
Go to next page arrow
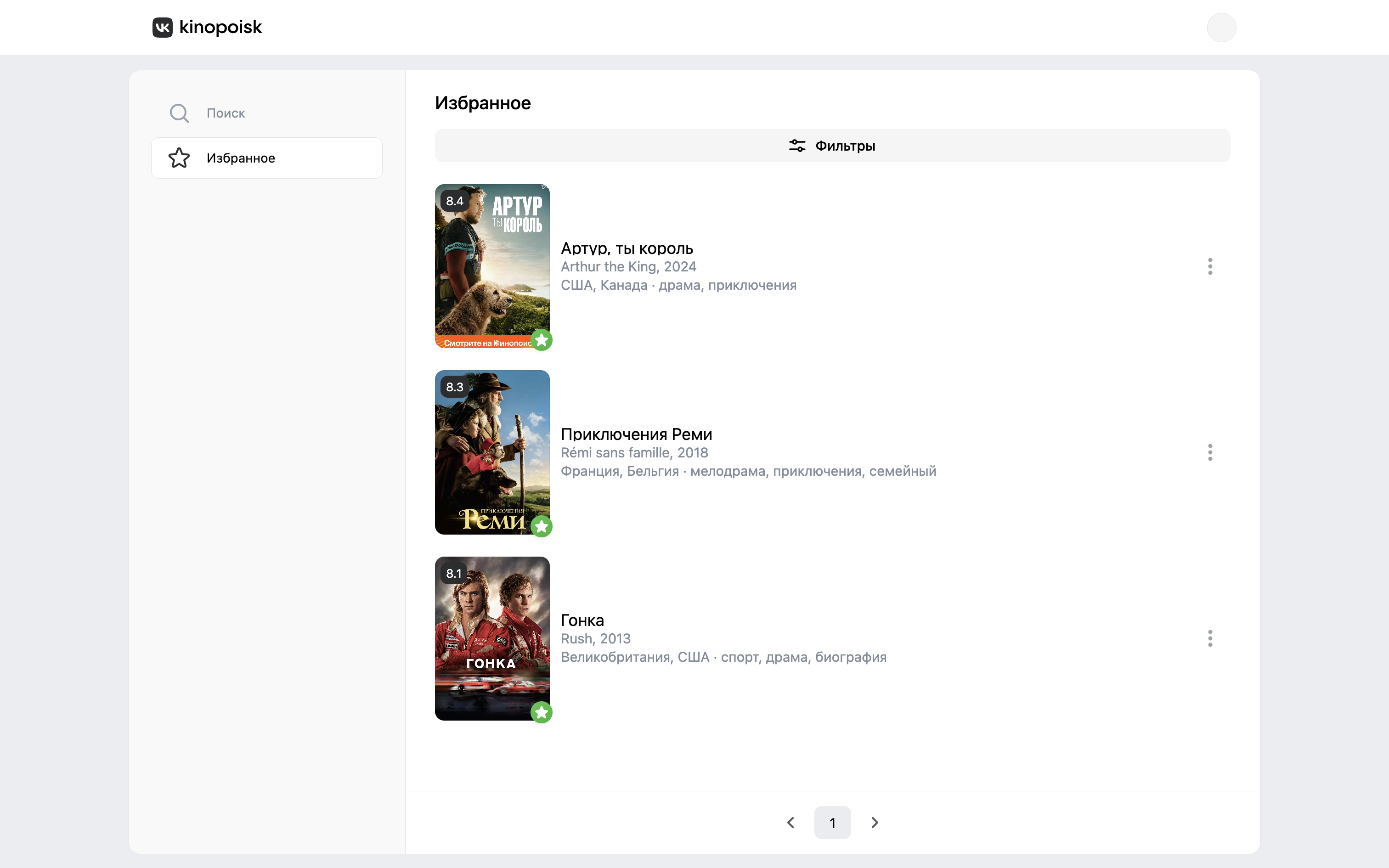(874, 823)
